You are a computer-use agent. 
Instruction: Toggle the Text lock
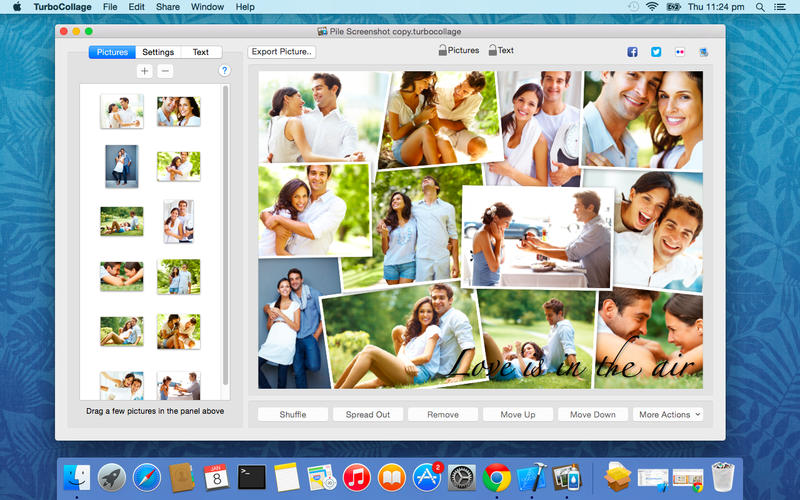click(x=492, y=51)
